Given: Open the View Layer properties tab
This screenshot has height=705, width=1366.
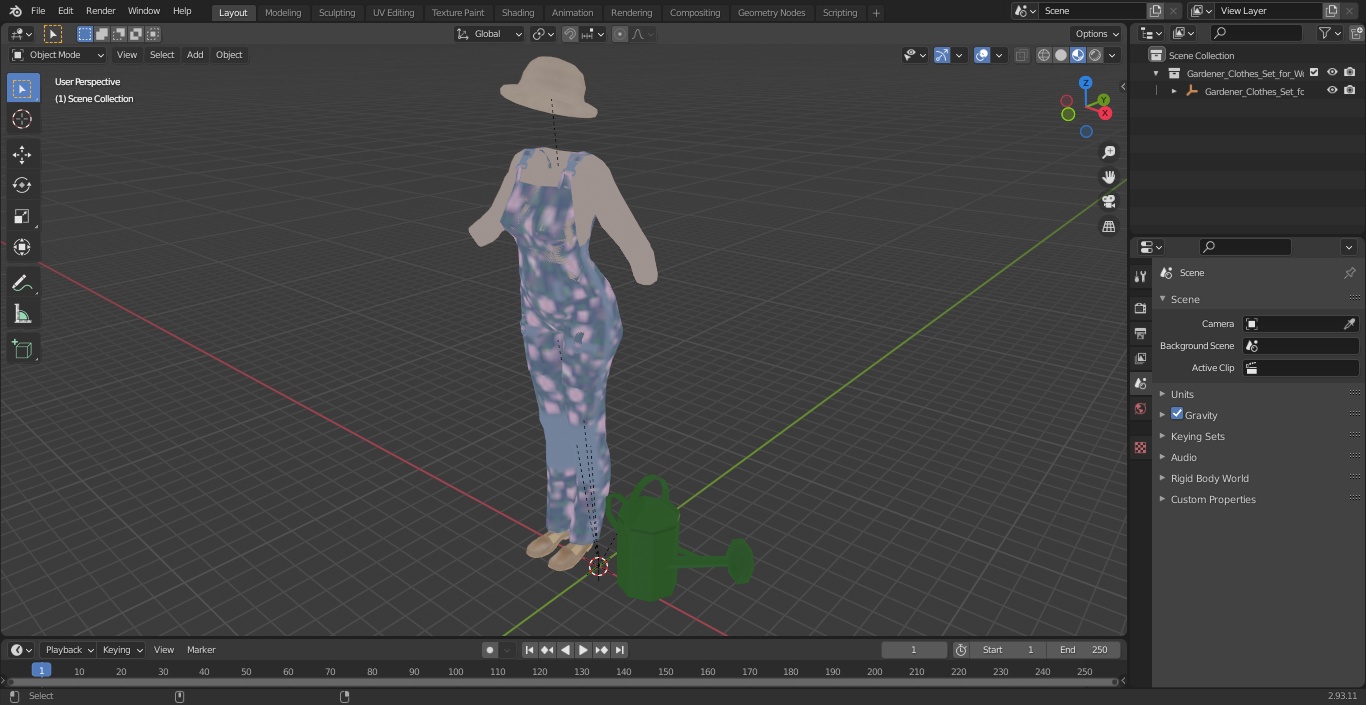Looking at the screenshot, I should click(1140, 358).
